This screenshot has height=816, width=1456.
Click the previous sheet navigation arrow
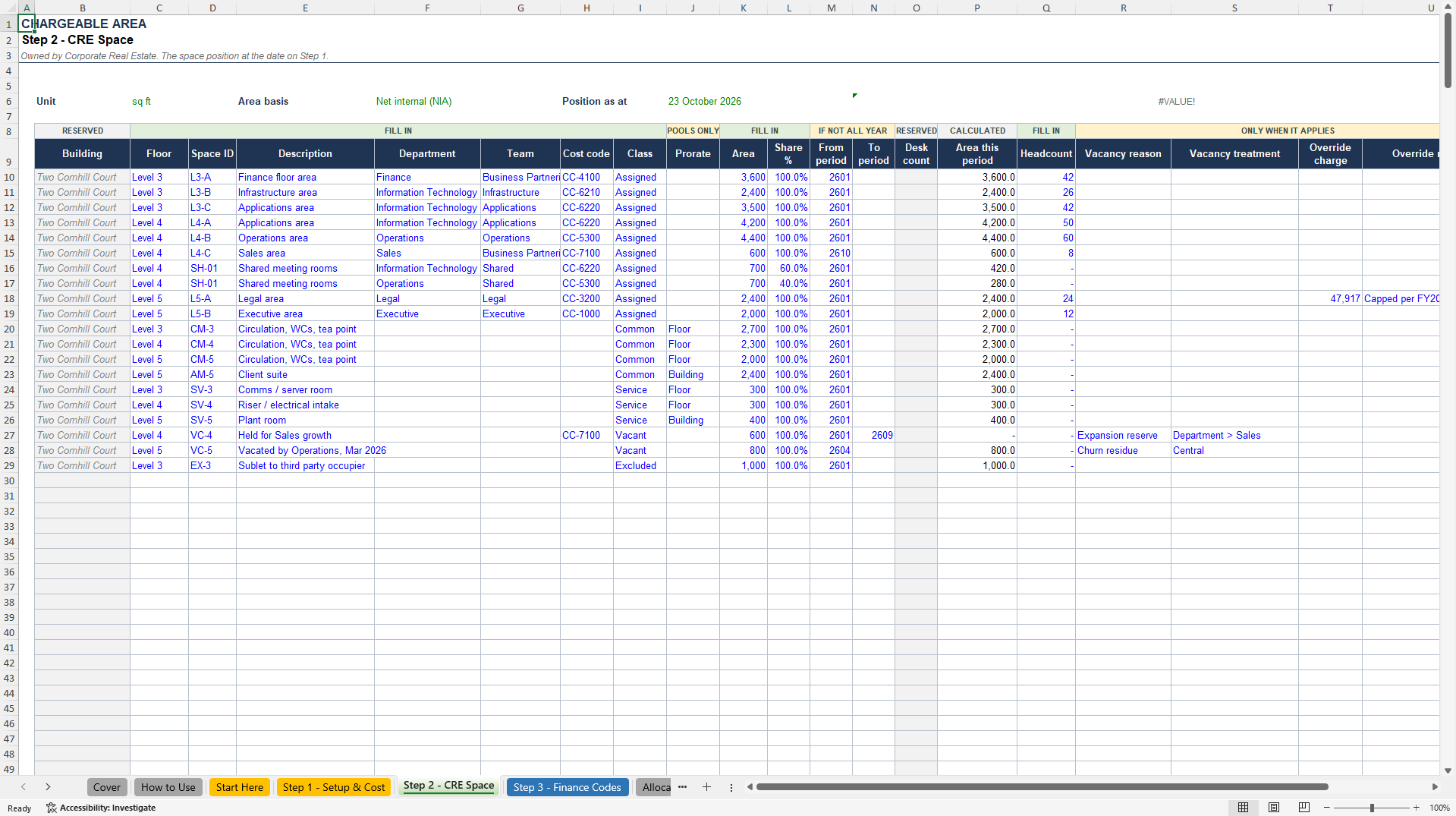tap(24, 787)
